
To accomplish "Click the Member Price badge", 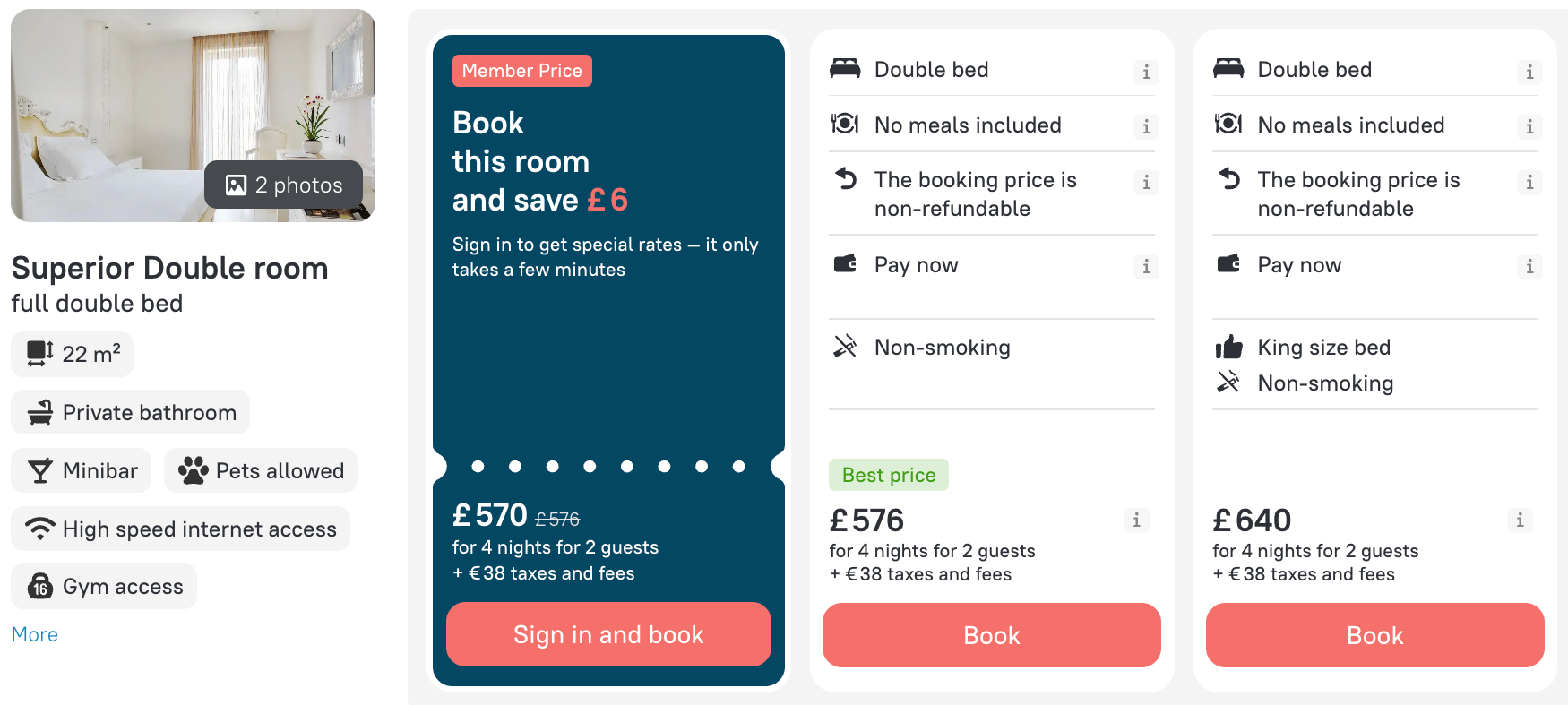I will coord(522,71).
